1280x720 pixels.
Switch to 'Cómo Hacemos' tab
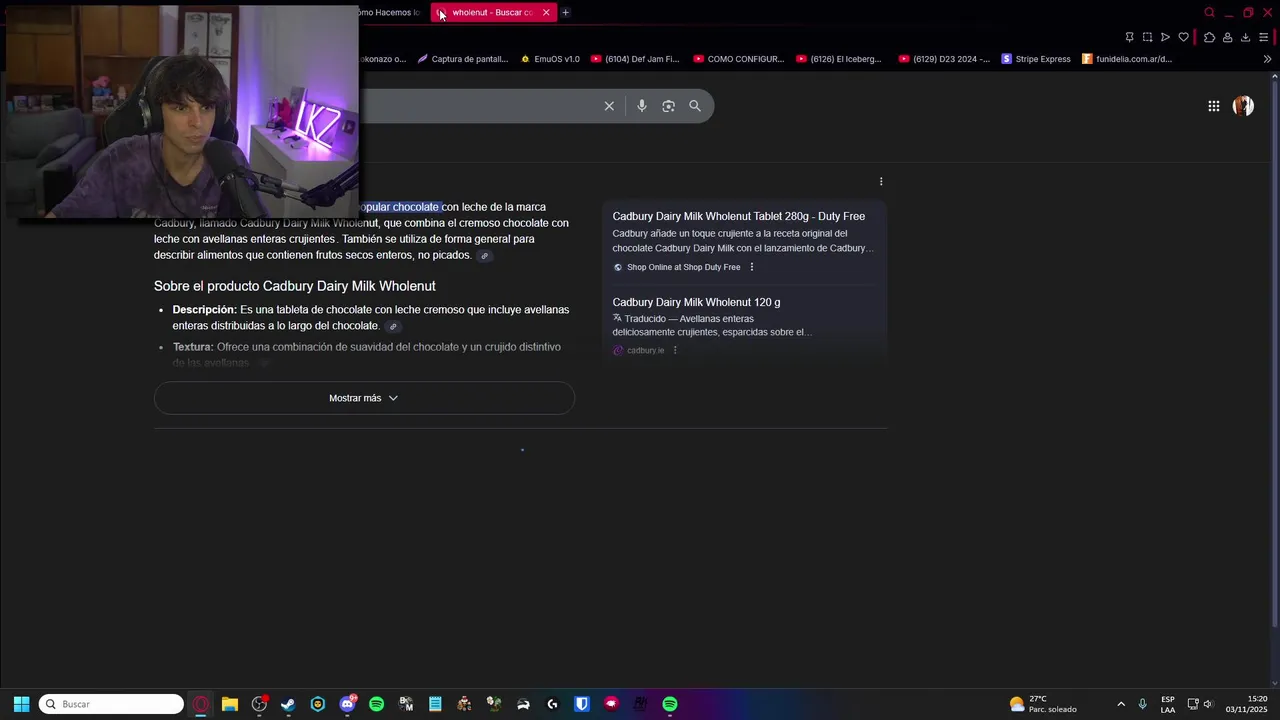click(x=391, y=12)
